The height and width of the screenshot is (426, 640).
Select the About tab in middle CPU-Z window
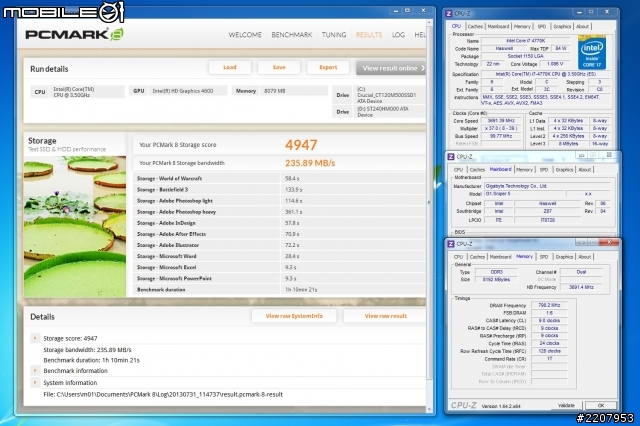585,170
